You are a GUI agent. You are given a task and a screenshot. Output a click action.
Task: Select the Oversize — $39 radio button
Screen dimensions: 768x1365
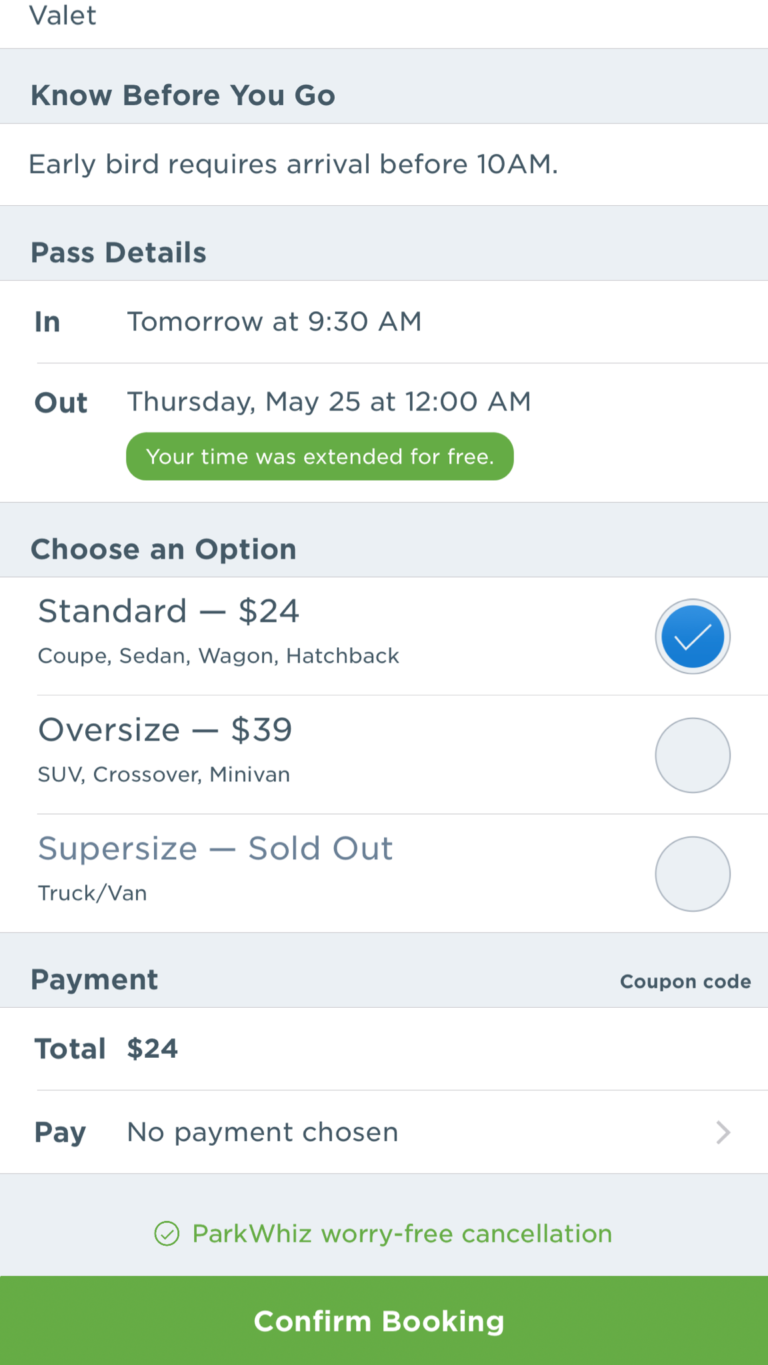[693, 755]
